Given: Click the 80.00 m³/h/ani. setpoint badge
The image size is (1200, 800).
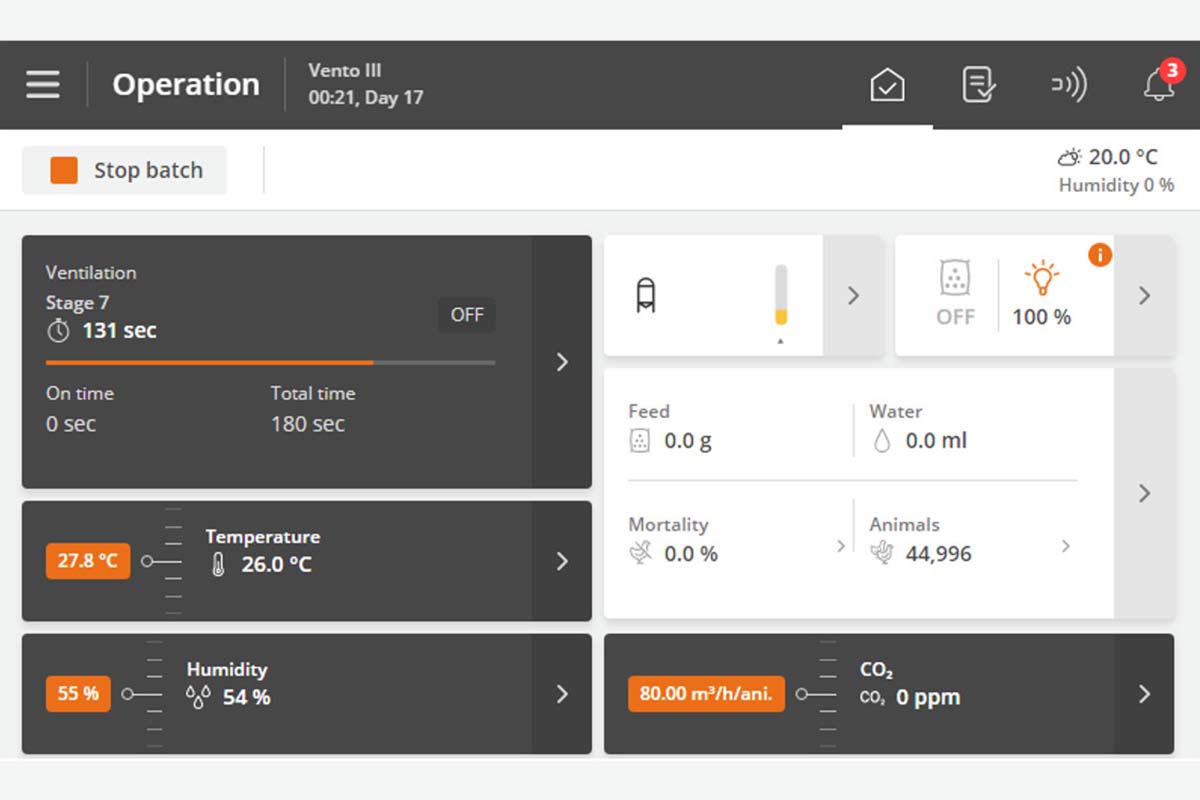Looking at the screenshot, I should click(x=706, y=694).
